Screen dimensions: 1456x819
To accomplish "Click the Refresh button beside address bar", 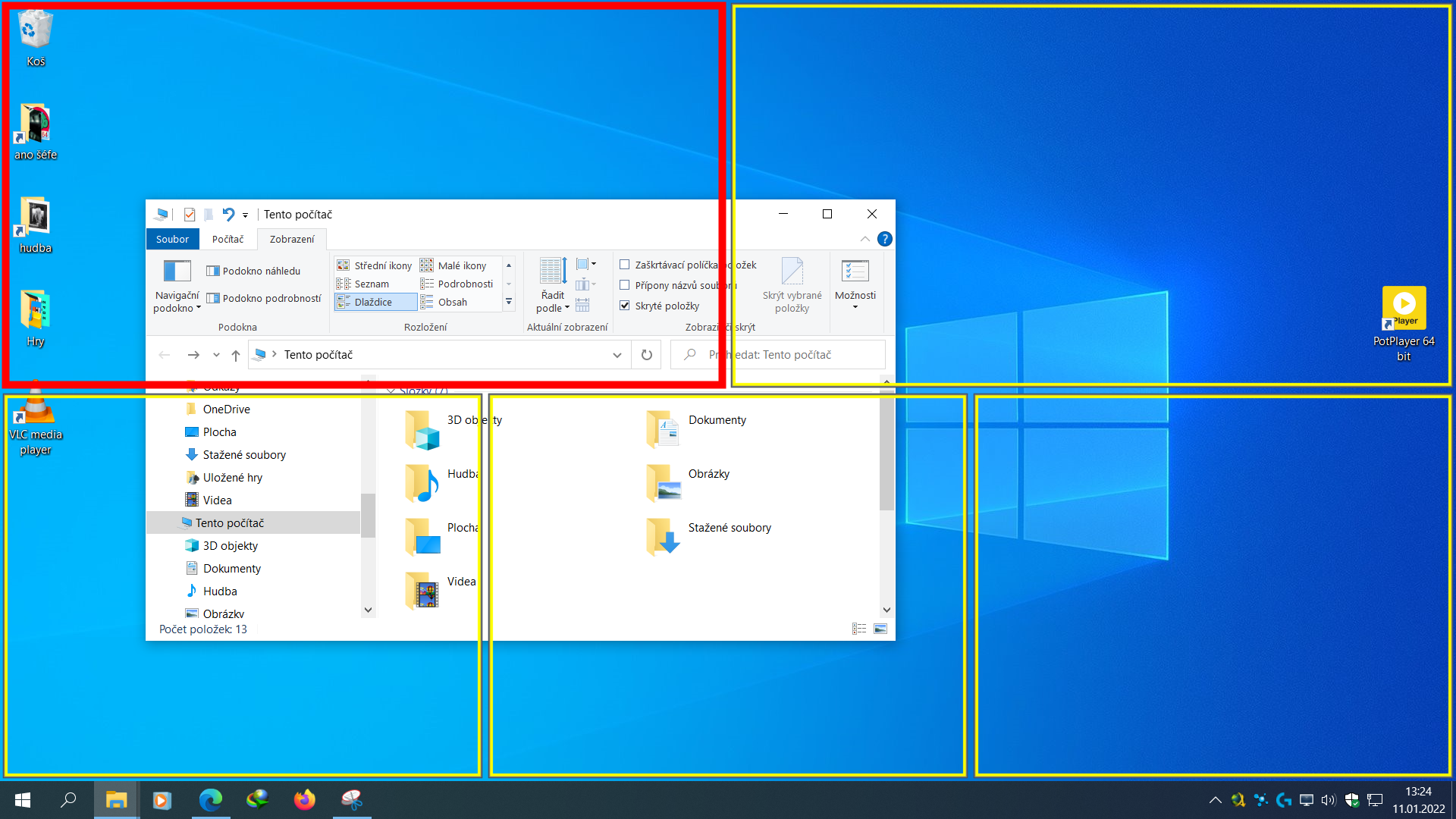I will [646, 355].
